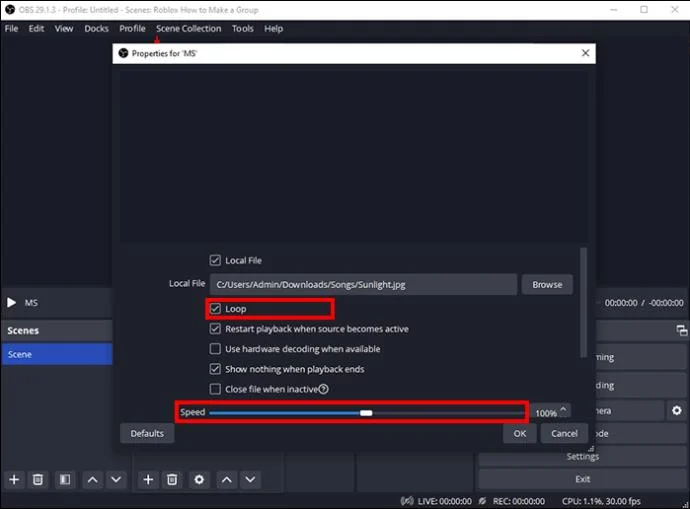Open the Help menu
The image size is (690, 509).
[273, 29]
